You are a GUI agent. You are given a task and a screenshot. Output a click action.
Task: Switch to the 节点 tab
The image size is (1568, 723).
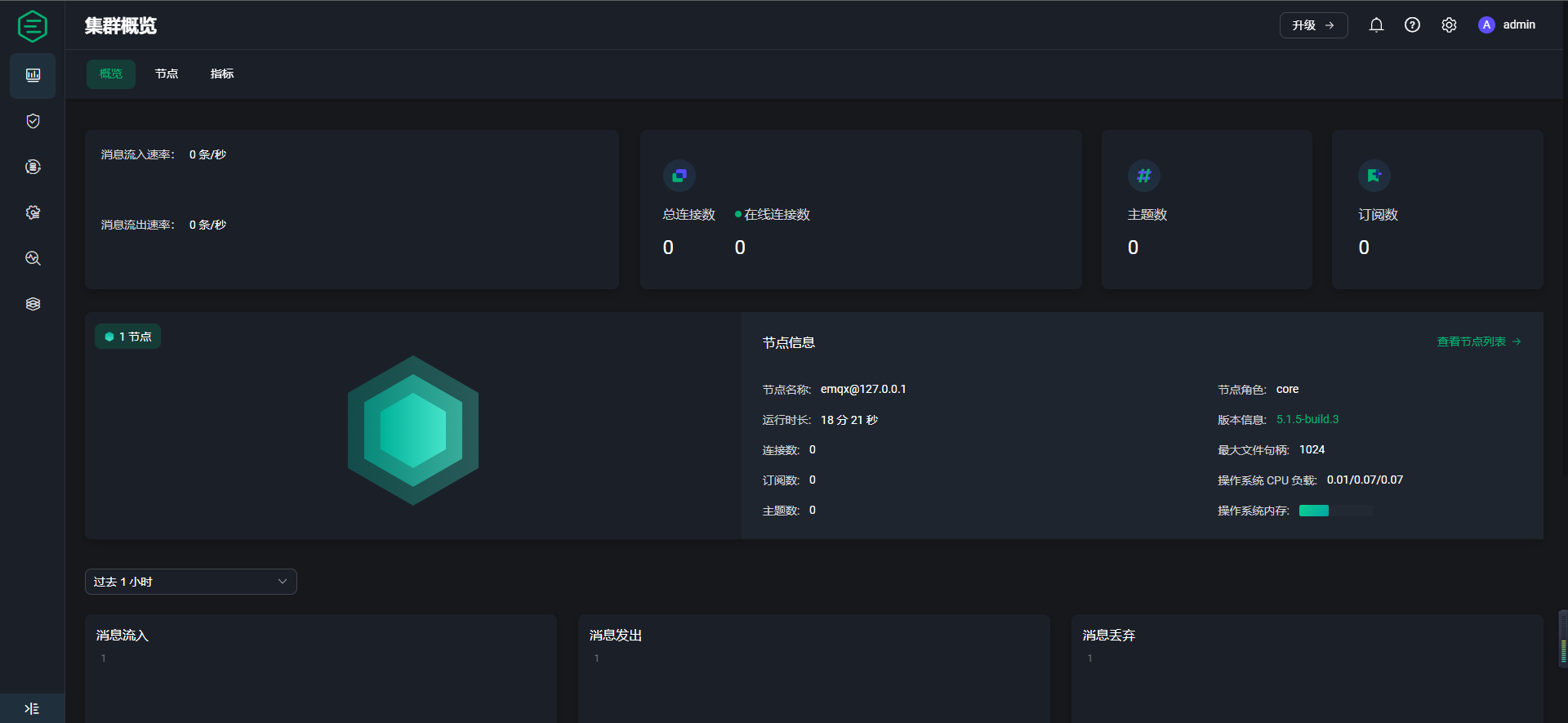pos(167,74)
